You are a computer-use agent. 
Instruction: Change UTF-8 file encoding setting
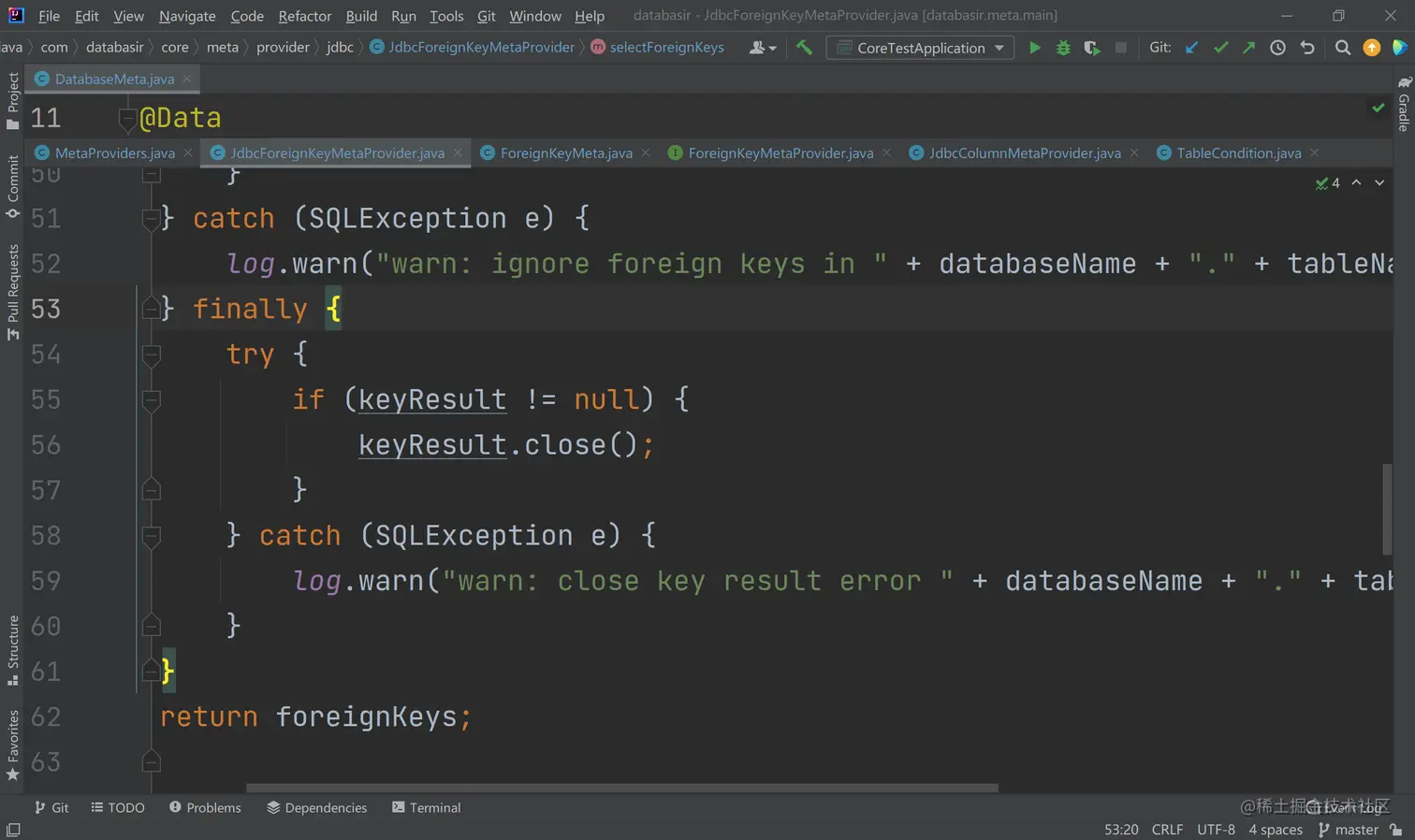(1216, 830)
